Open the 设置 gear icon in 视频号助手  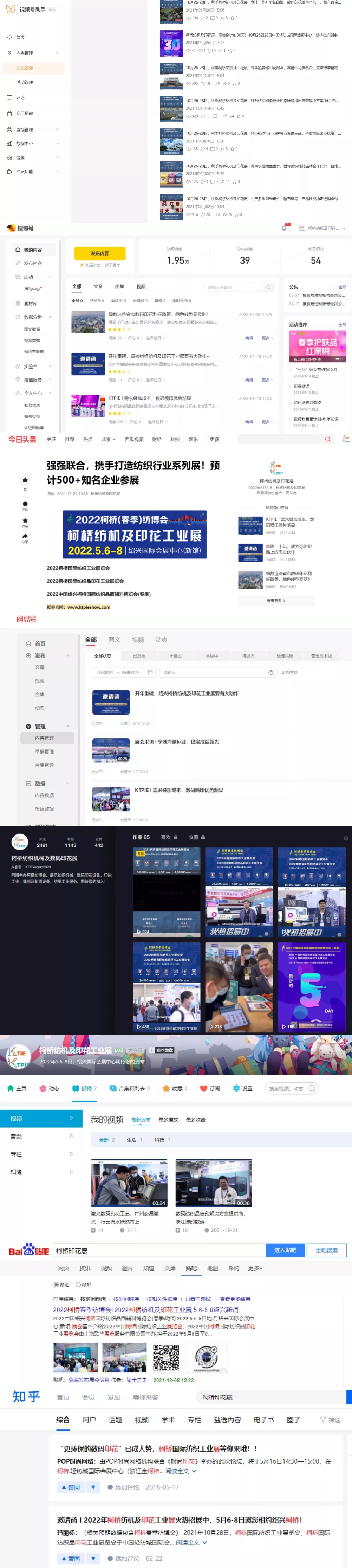point(10,158)
